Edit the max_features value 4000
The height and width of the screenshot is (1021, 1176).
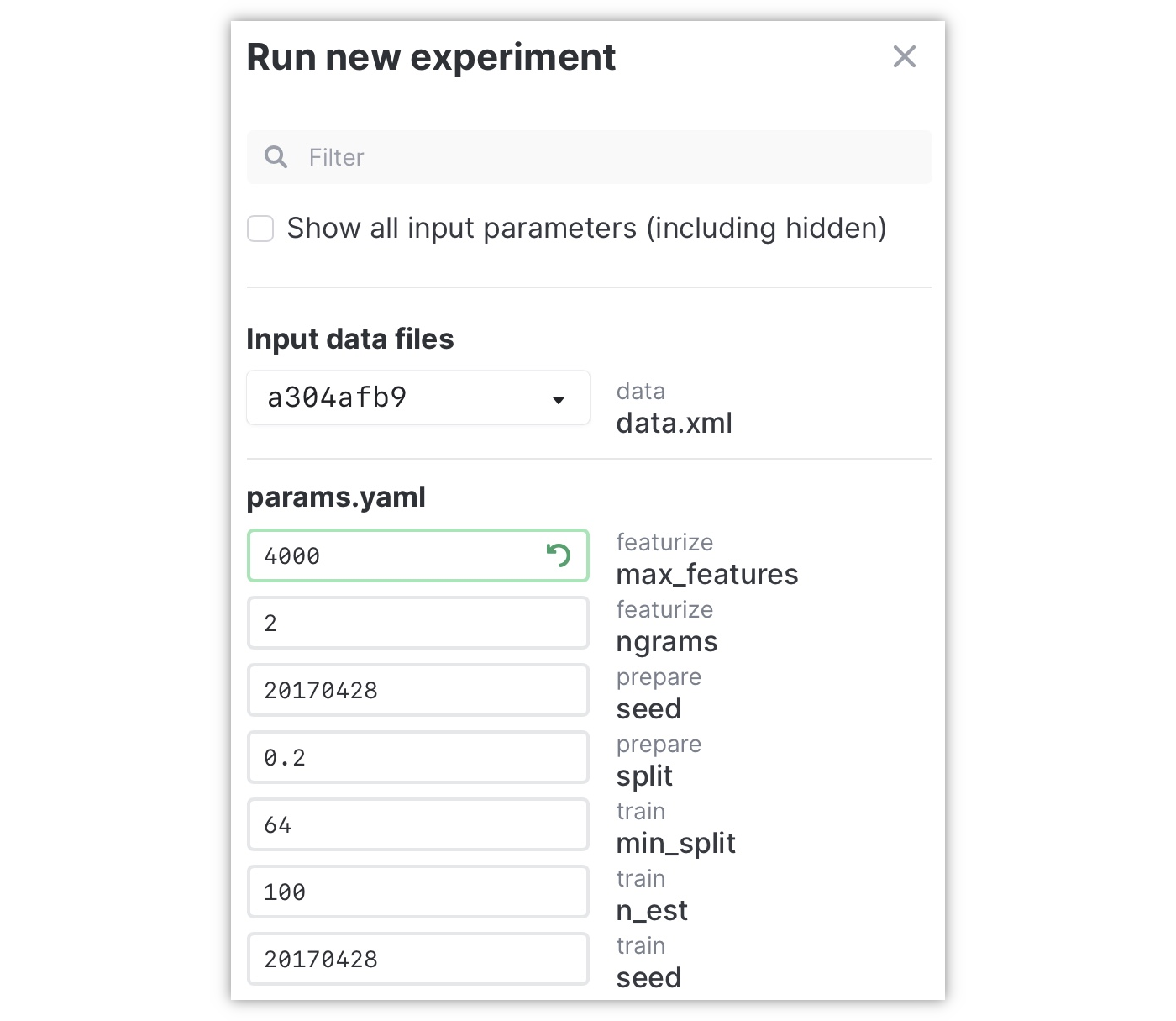pos(395,555)
